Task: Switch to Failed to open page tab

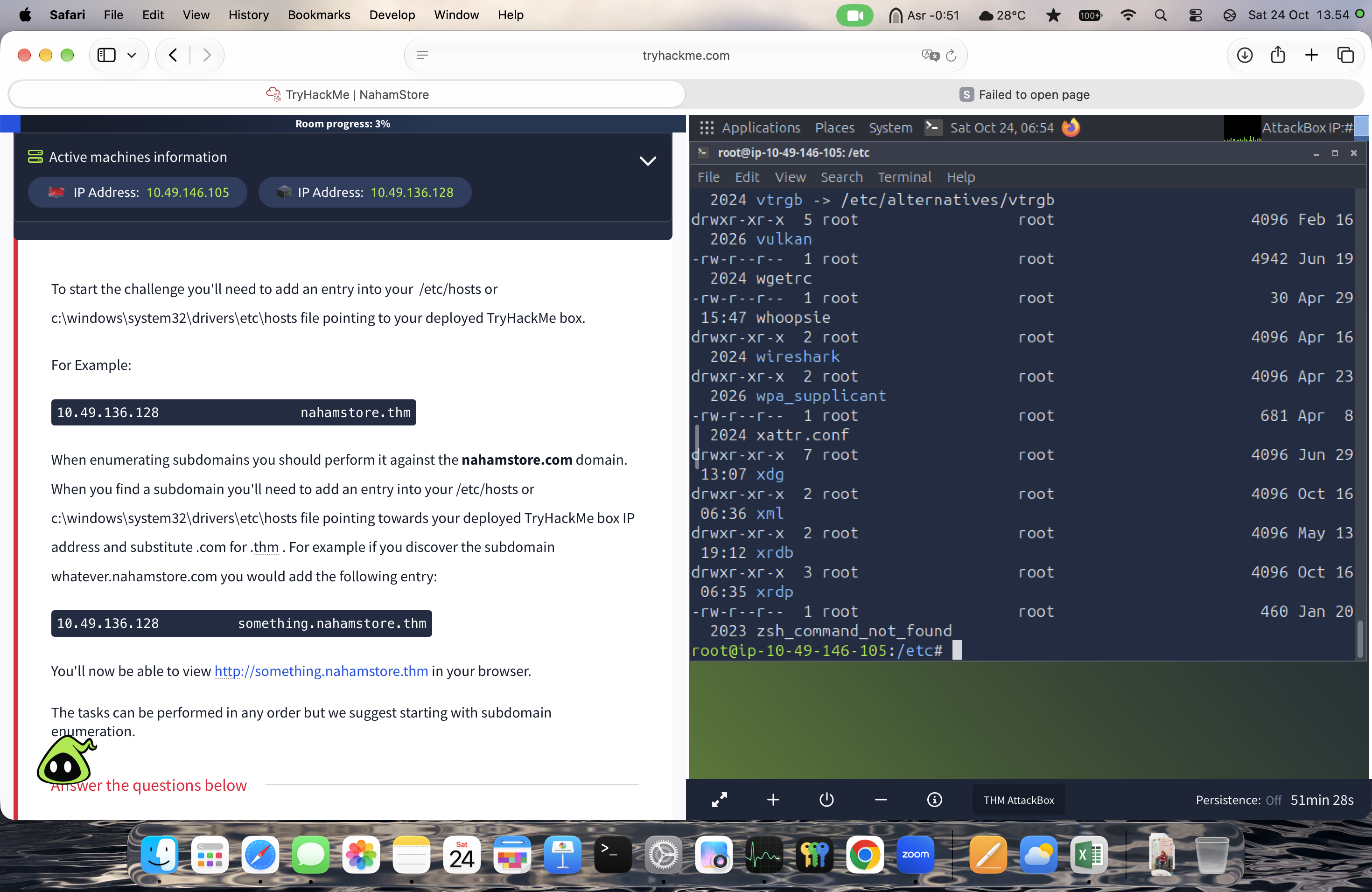Action: pyautogui.click(x=1024, y=95)
